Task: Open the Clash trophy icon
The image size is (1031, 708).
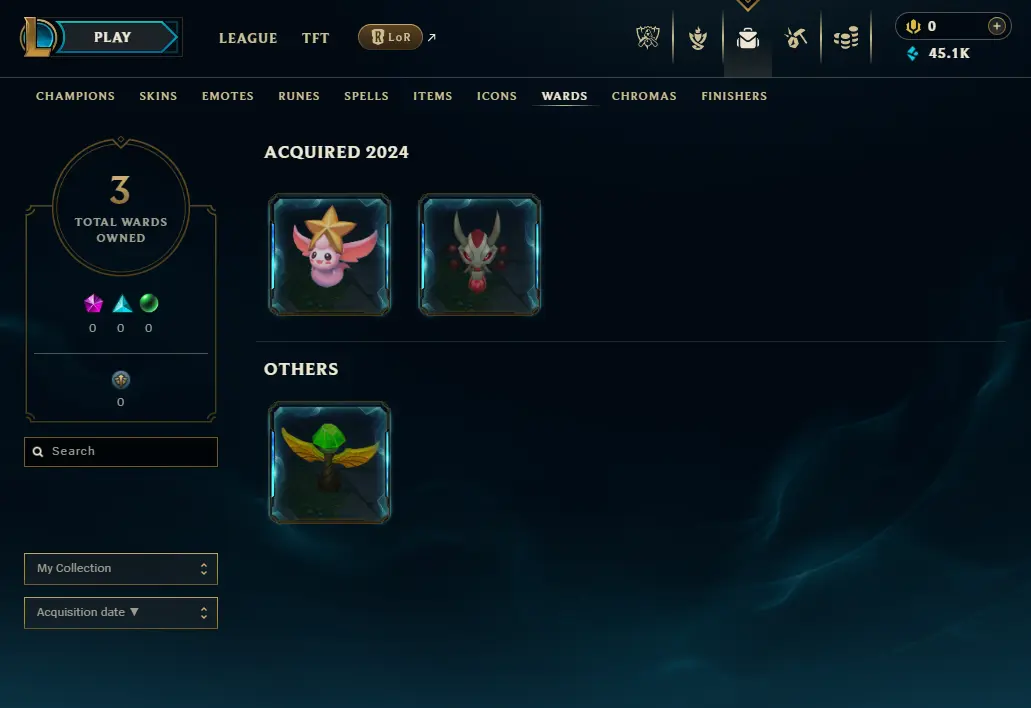Action: tap(648, 37)
